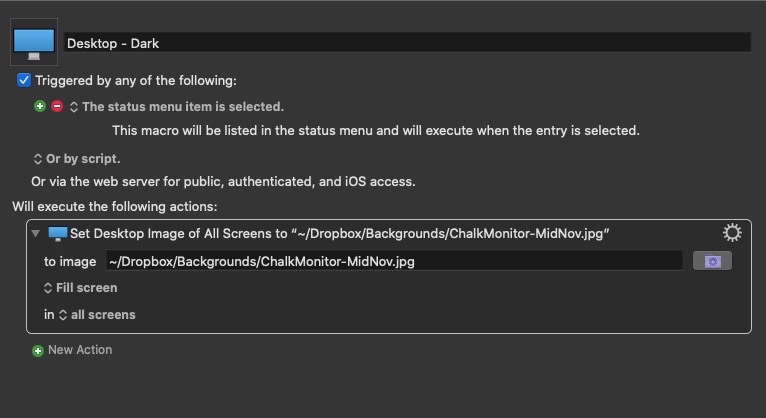Click the status menu trigger description text

(376, 130)
